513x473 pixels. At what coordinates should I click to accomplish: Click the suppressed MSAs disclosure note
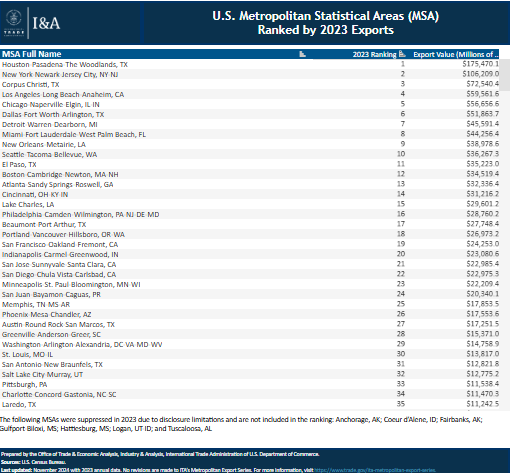tap(241, 424)
